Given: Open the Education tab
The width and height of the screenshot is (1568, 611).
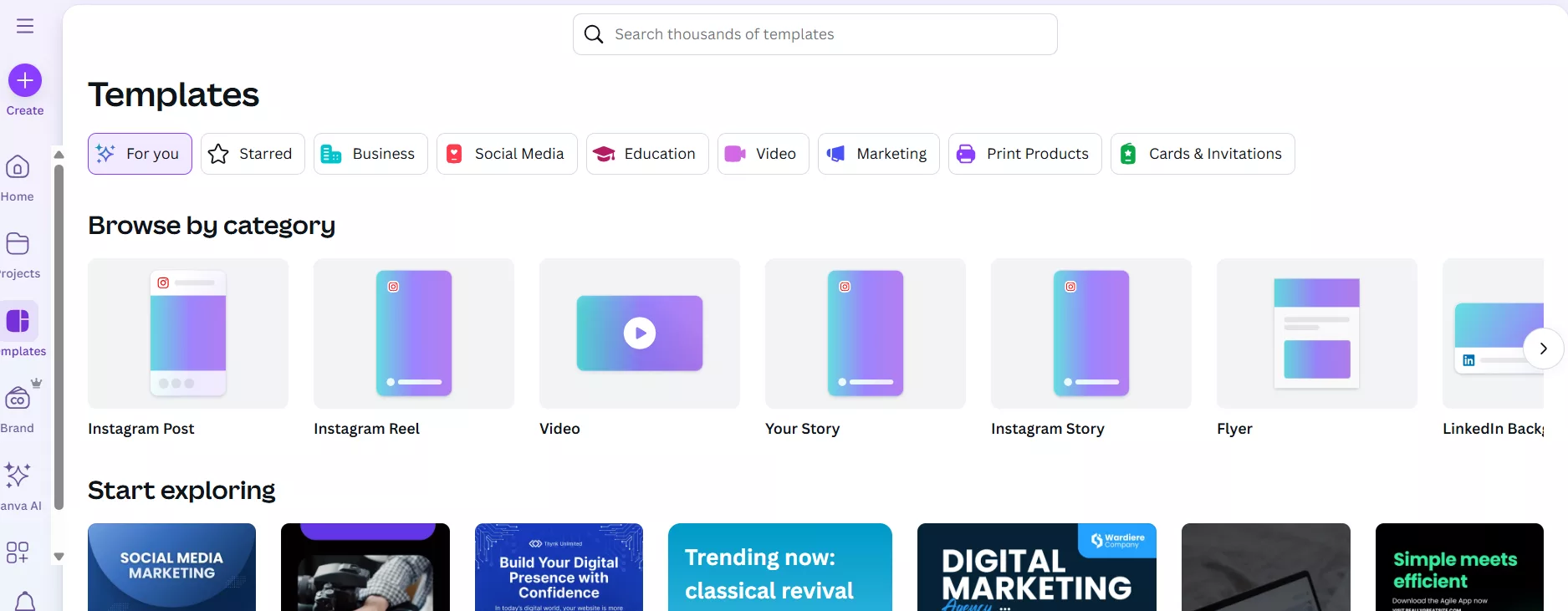Looking at the screenshot, I should point(647,154).
